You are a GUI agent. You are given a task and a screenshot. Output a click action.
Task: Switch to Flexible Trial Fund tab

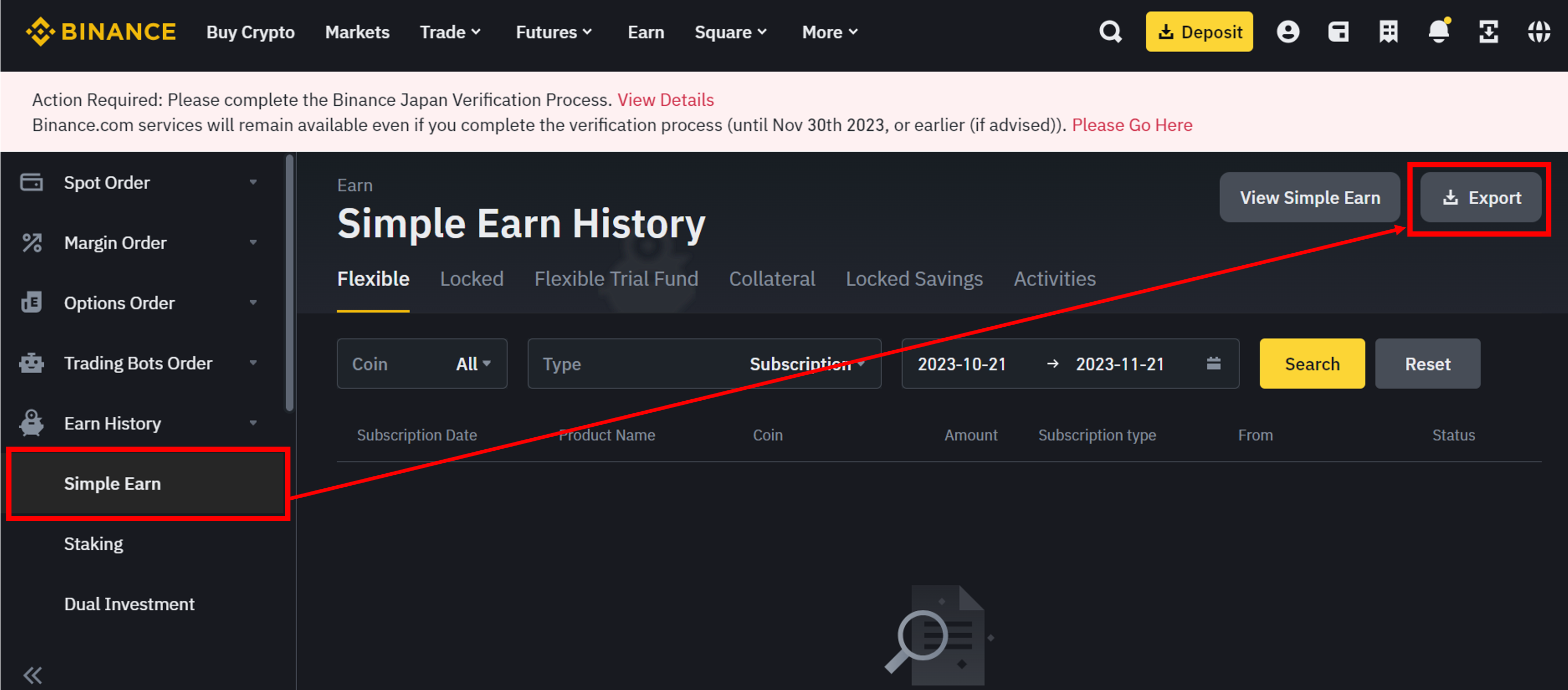(616, 279)
